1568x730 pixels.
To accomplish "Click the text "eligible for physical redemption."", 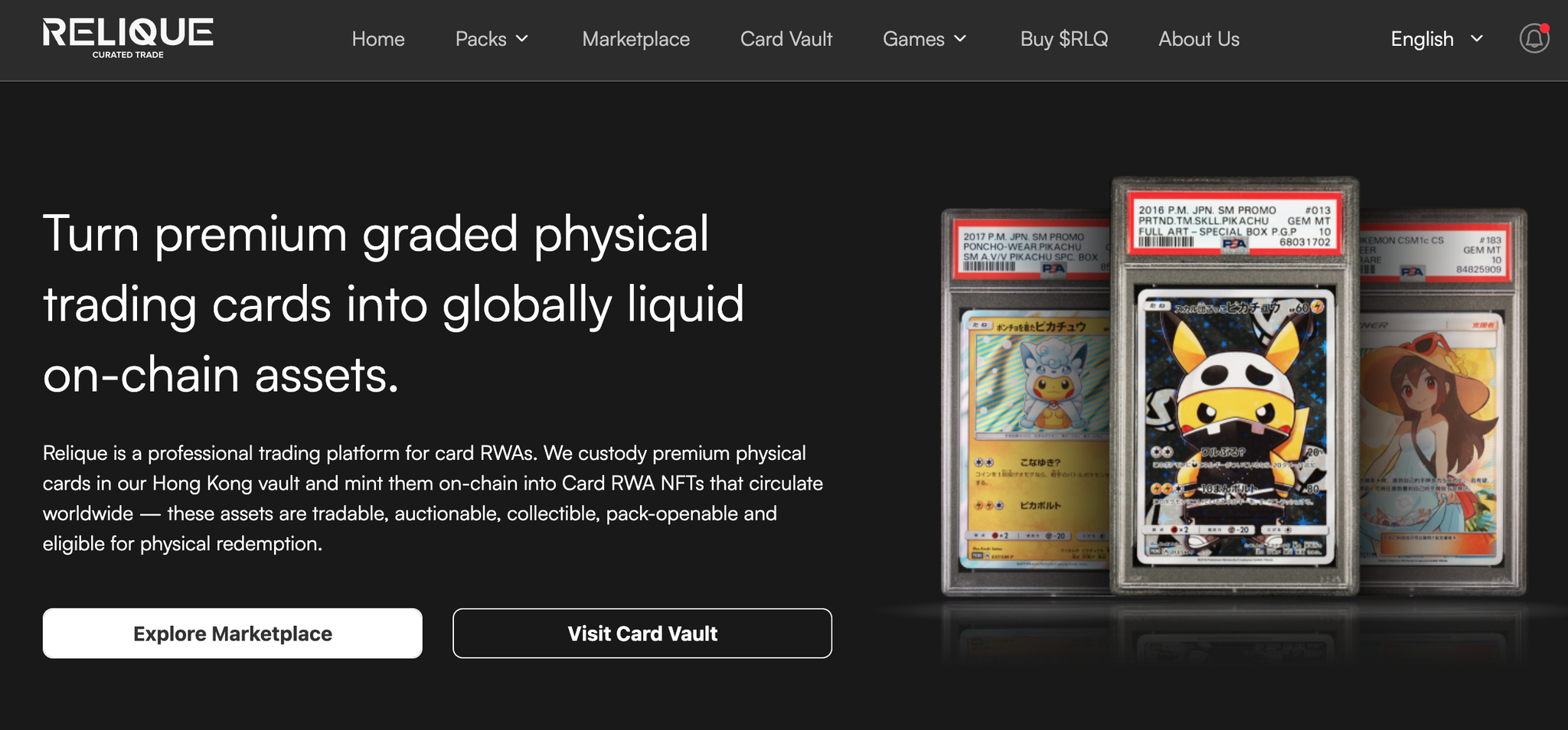I will pyautogui.click(x=182, y=543).
